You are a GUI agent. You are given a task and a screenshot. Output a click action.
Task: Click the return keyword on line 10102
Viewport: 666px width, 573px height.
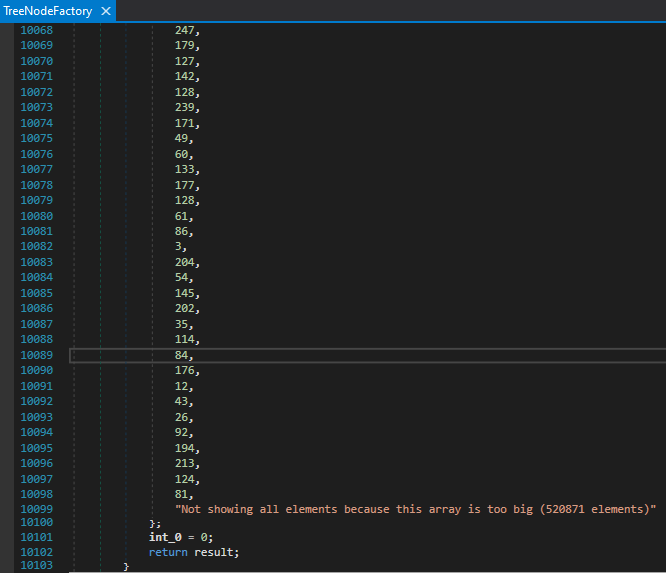168,552
